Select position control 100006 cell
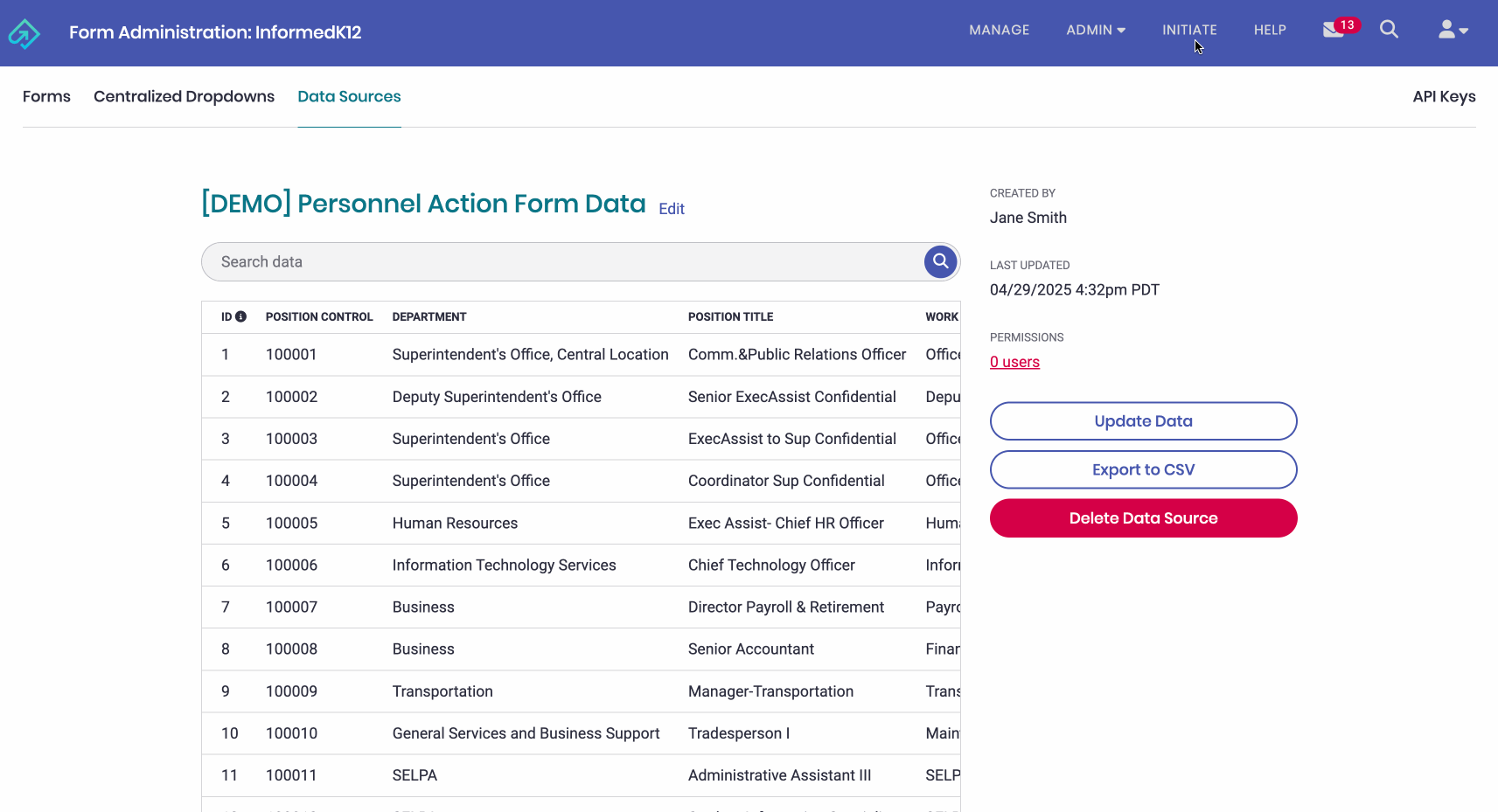 (291, 566)
